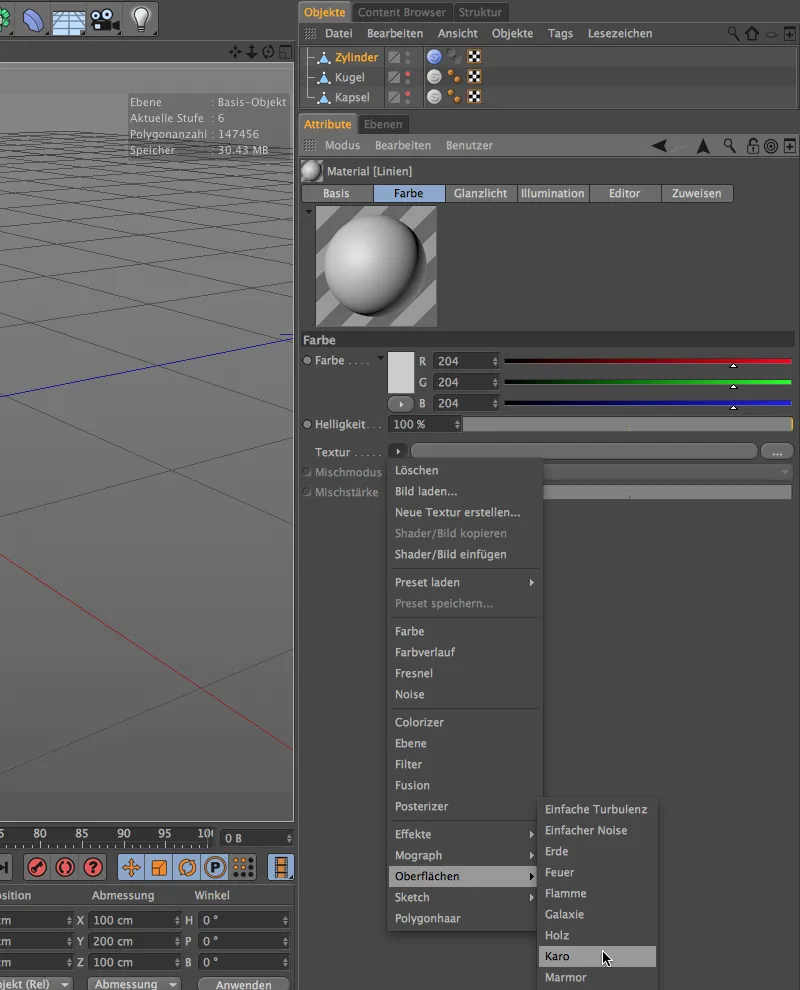
Task: Add a camera object
Action: [104, 20]
